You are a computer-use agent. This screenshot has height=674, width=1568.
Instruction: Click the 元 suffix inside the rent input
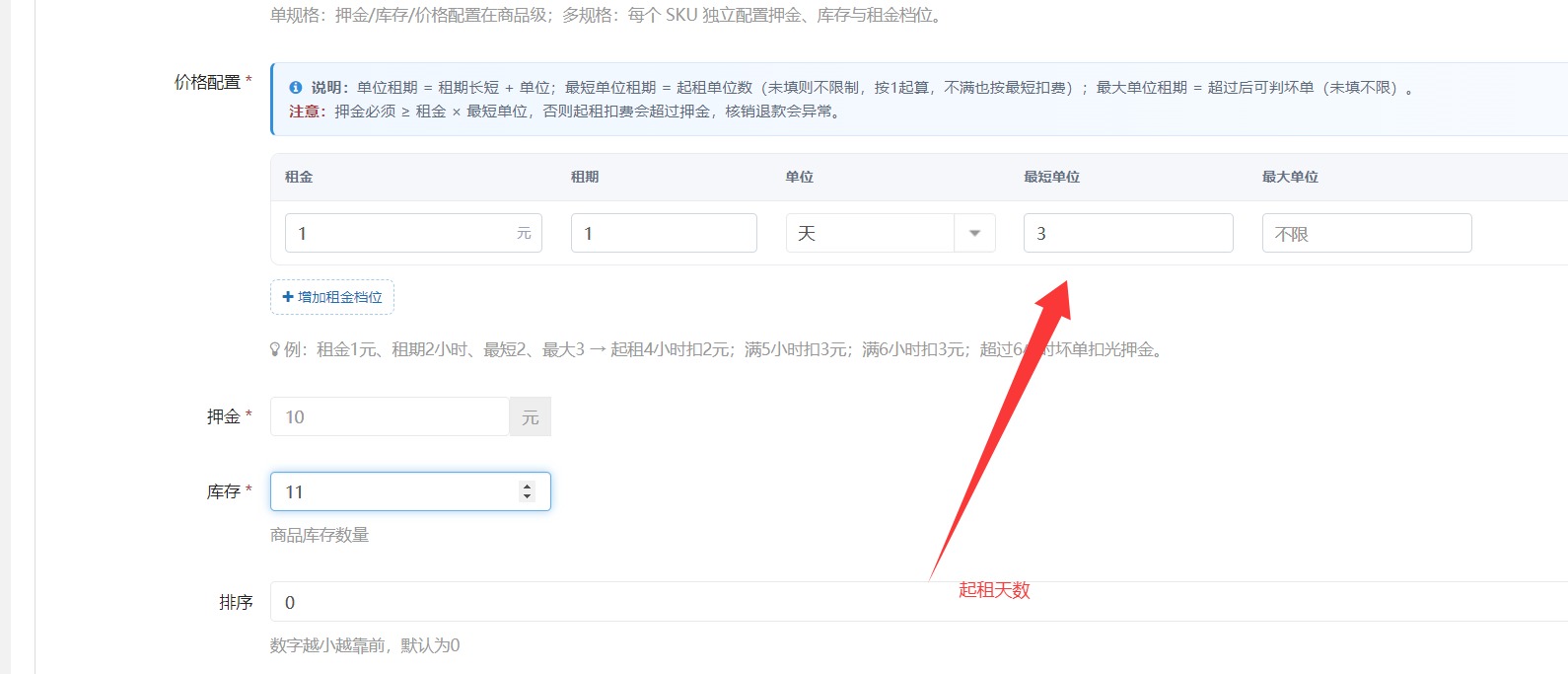pos(524,233)
